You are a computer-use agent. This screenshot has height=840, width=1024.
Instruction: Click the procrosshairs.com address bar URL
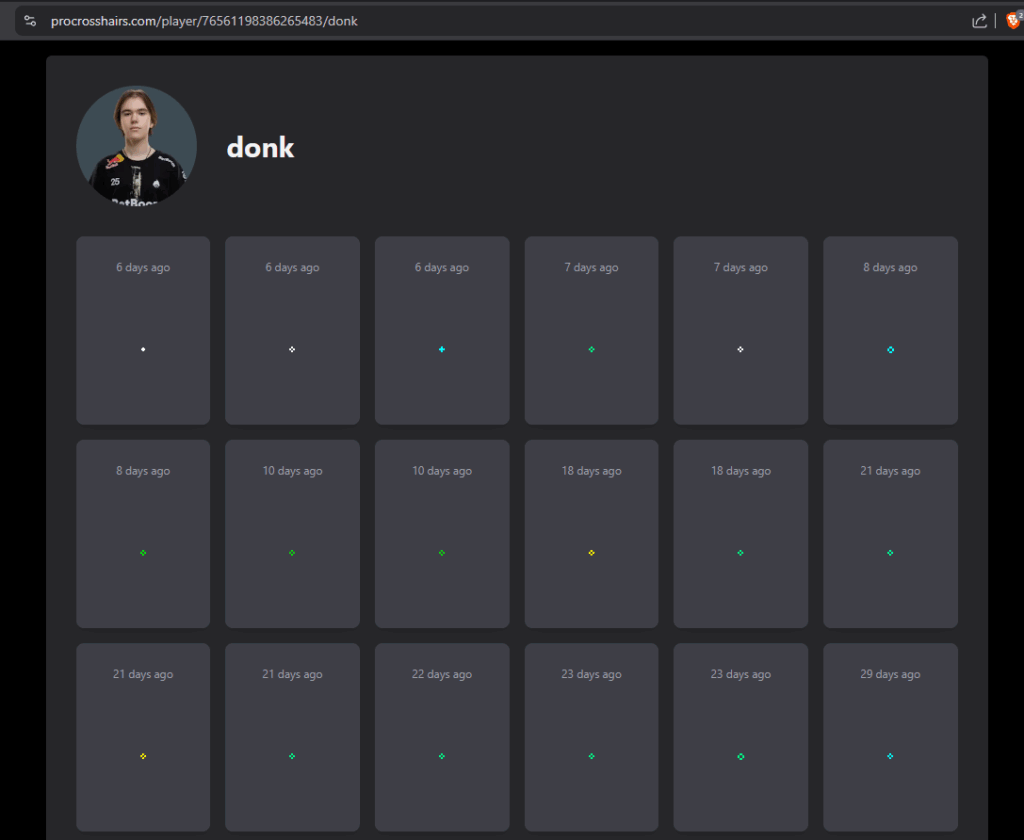coord(204,21)
